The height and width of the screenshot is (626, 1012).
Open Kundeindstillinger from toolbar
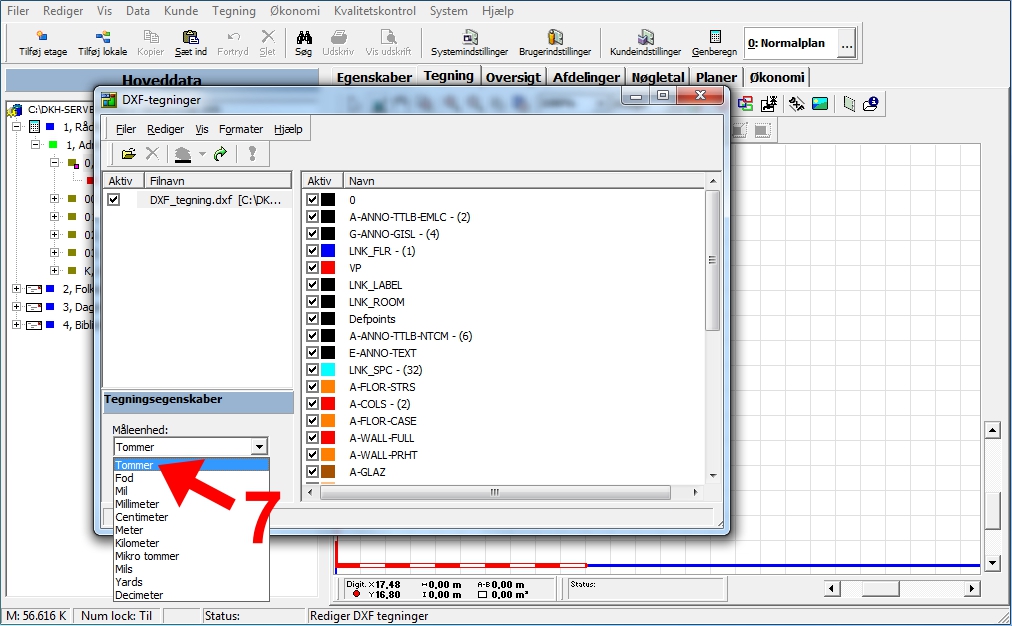[x=645, y=43]
